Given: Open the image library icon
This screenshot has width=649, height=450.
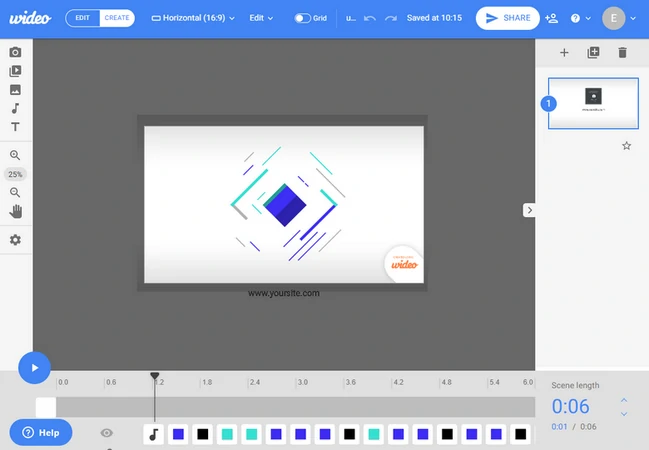Looking at the screenshot, I should [15, 90].
